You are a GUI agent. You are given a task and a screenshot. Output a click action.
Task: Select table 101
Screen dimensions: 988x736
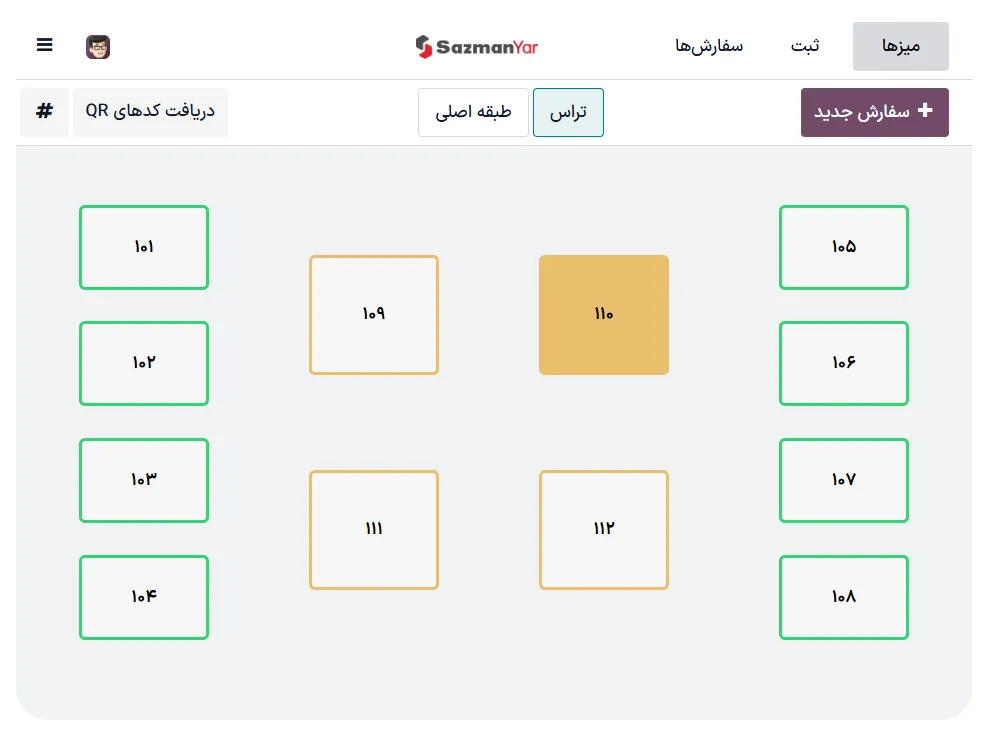click(144, 247)
